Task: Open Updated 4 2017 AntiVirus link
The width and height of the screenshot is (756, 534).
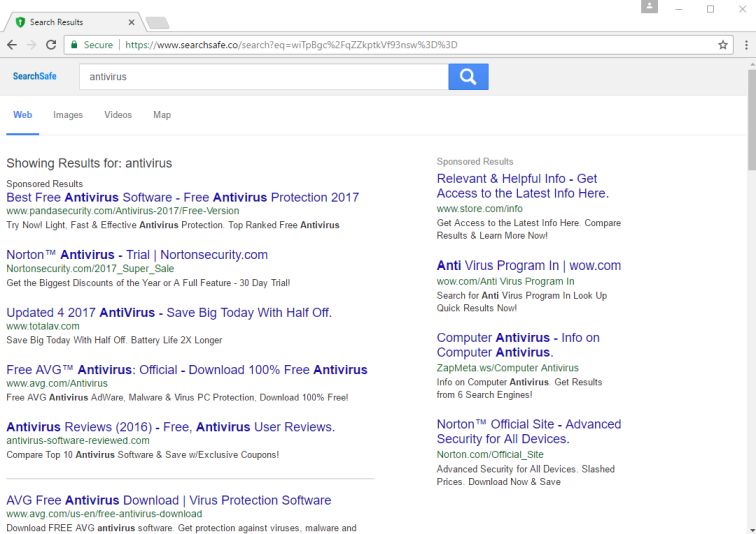Action: pyautogui.click(x=169, y=312)
